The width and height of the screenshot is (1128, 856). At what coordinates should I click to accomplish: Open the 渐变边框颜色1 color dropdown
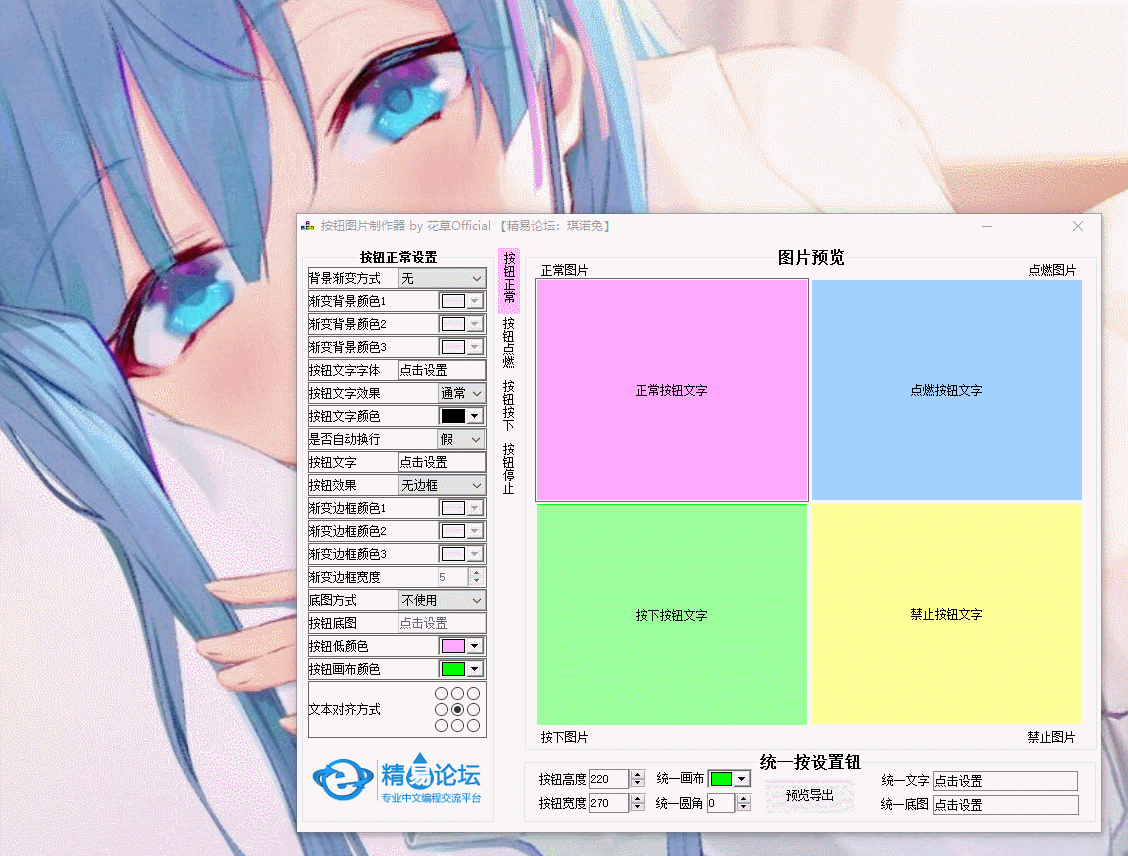tap(475, 509)
